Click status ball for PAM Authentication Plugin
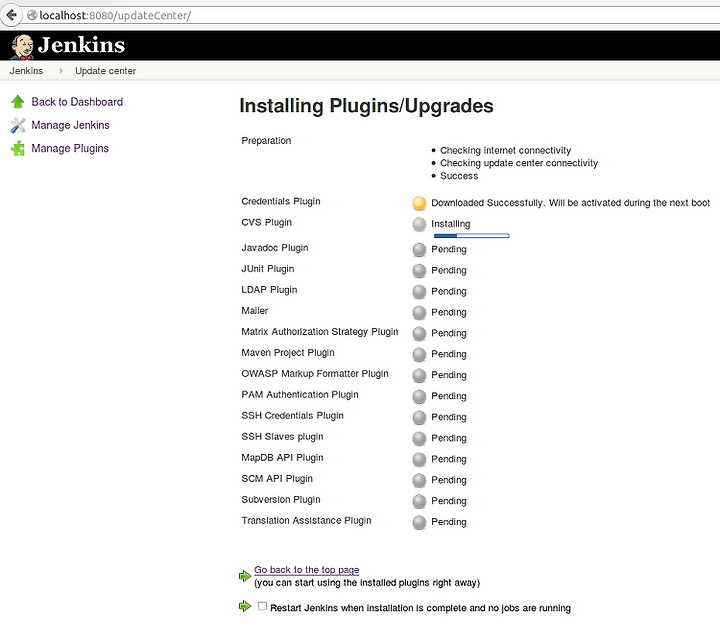 click(x=419, y=396)
